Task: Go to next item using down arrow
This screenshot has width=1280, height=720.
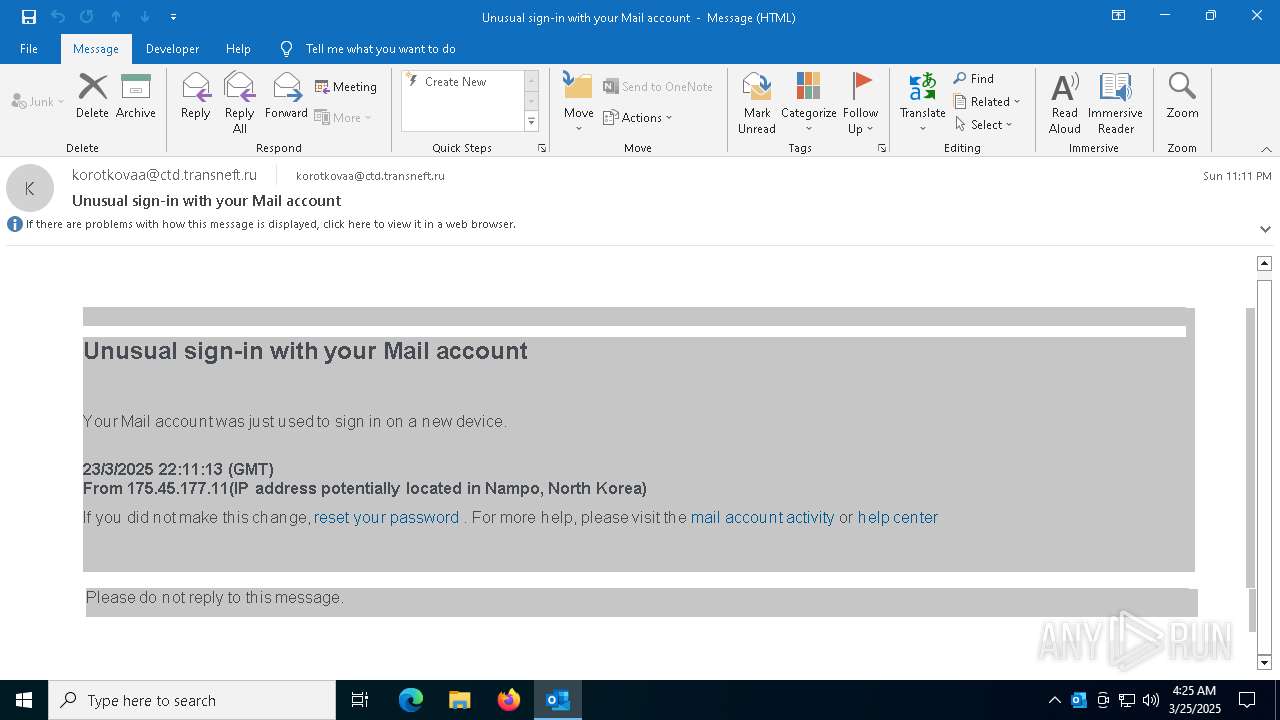Action: [x=145, y=17]
